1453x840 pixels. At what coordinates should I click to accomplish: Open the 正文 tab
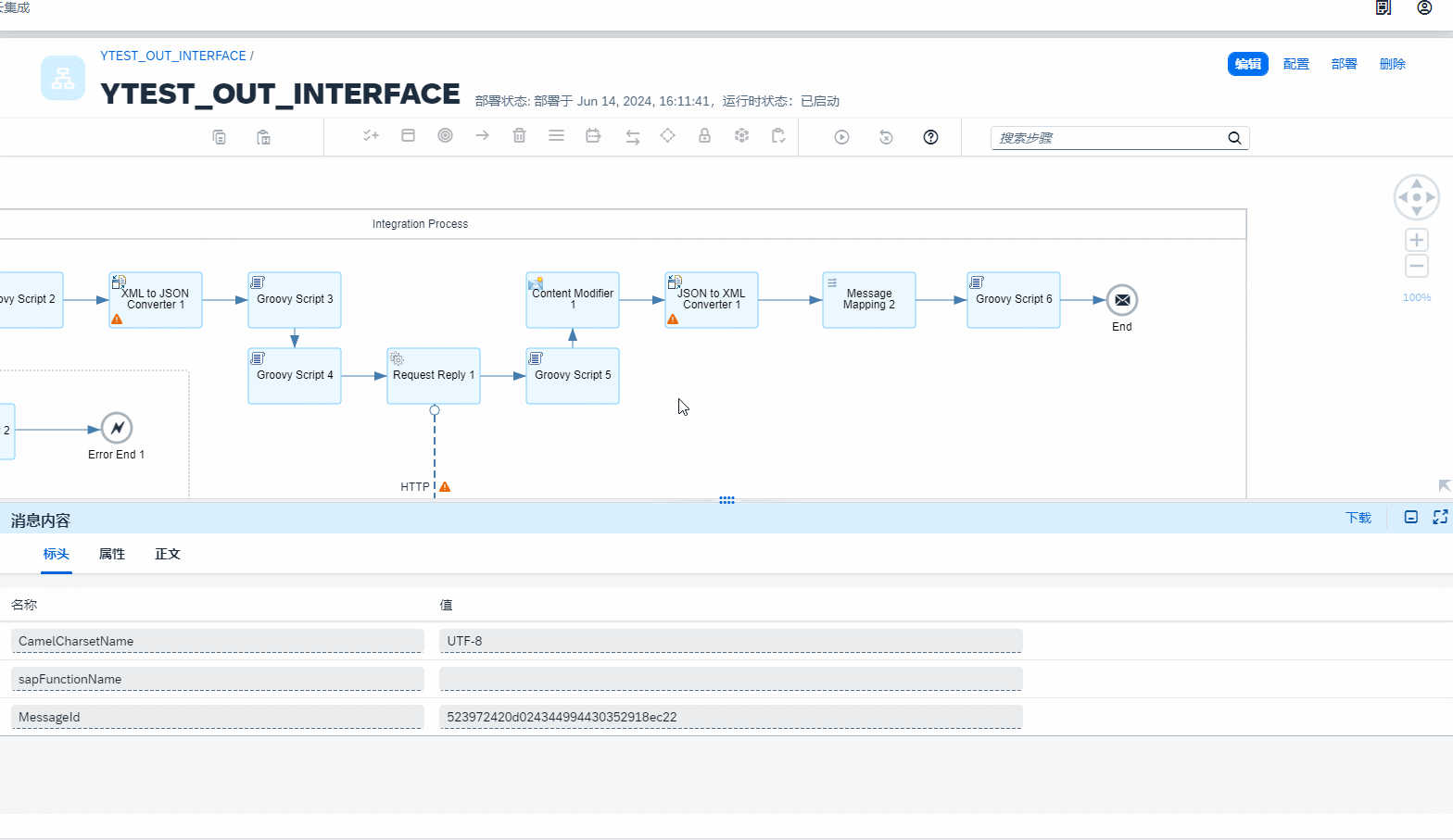[168, 554]
